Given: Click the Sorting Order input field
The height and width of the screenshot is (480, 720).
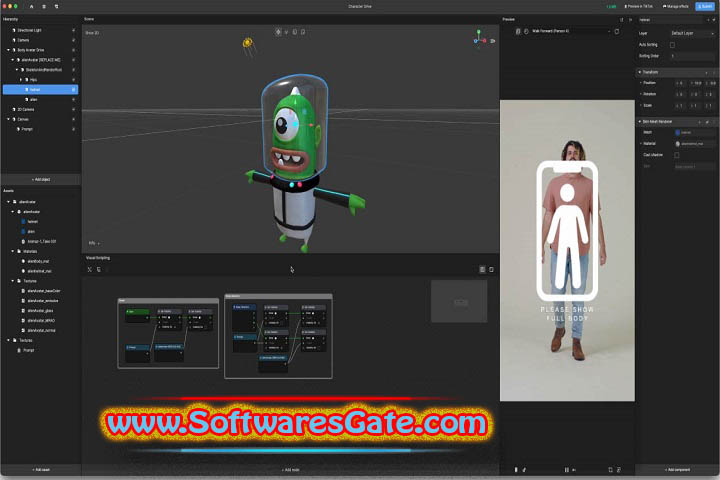Looking at the screenshot, I should point(692,56).
